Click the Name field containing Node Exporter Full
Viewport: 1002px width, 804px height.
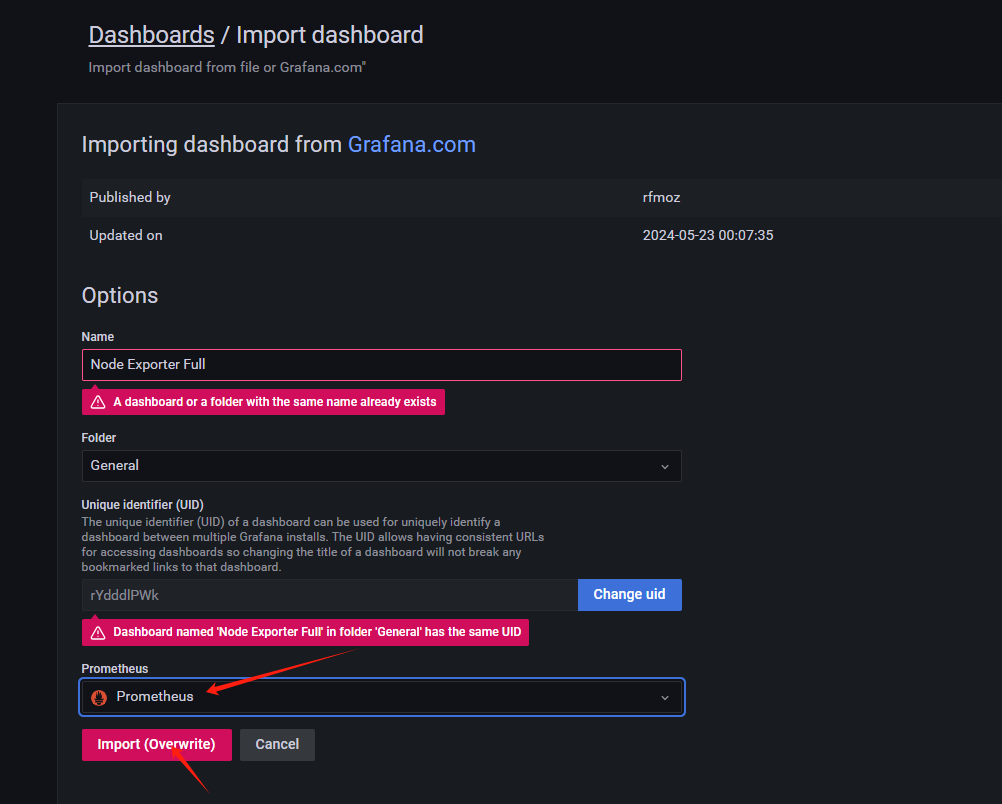[382, 365]
